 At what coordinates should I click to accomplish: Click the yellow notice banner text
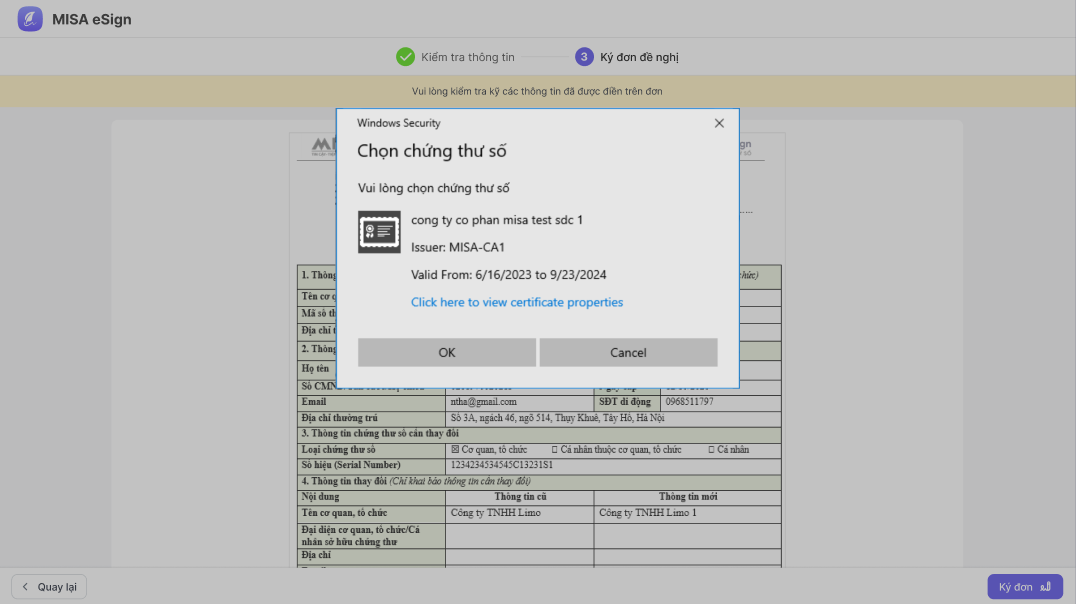point(537,91)
